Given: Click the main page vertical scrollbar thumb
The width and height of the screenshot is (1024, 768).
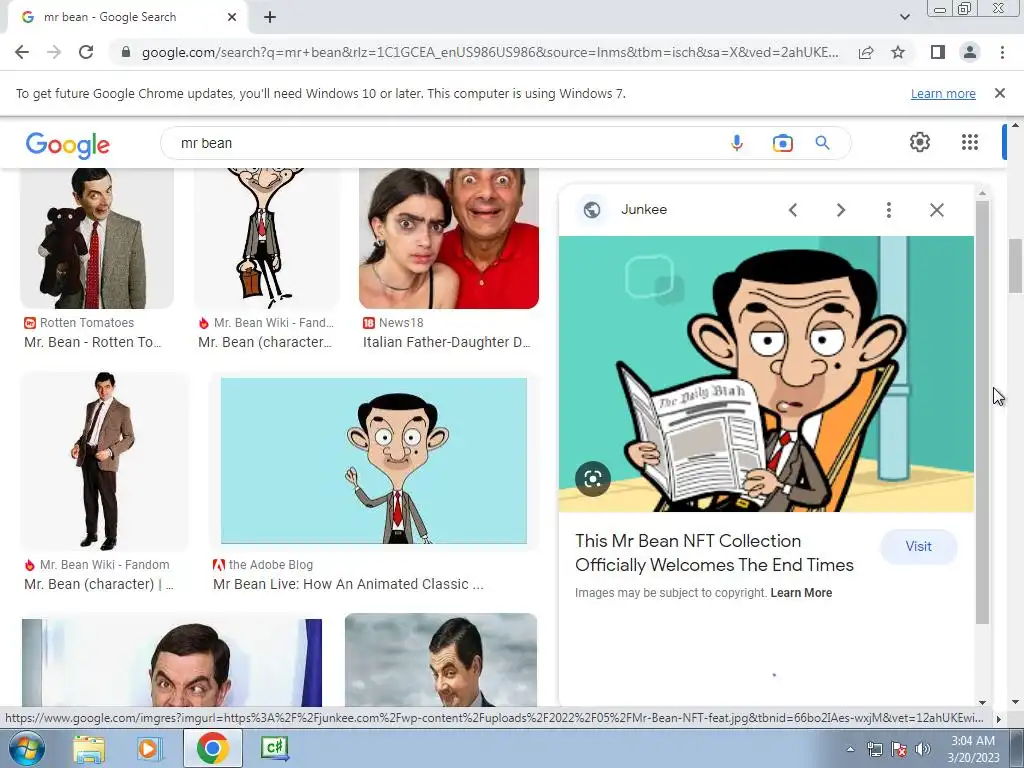Looking at the screenshot, I should 1016,266.
